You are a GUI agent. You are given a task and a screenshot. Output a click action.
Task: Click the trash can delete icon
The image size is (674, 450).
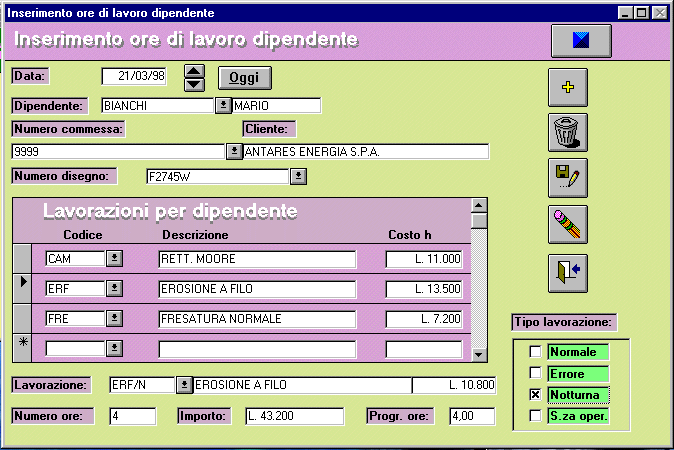click(x=568, y=131)
